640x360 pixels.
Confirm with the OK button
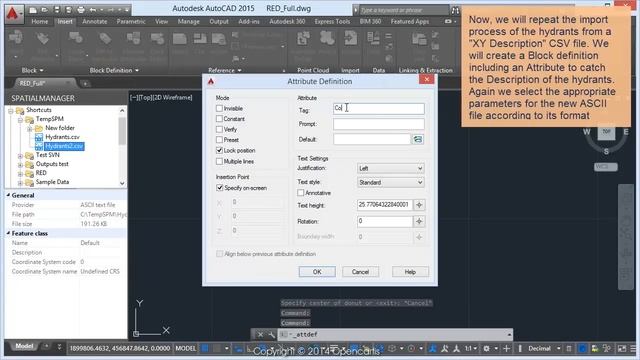point(317,272)
